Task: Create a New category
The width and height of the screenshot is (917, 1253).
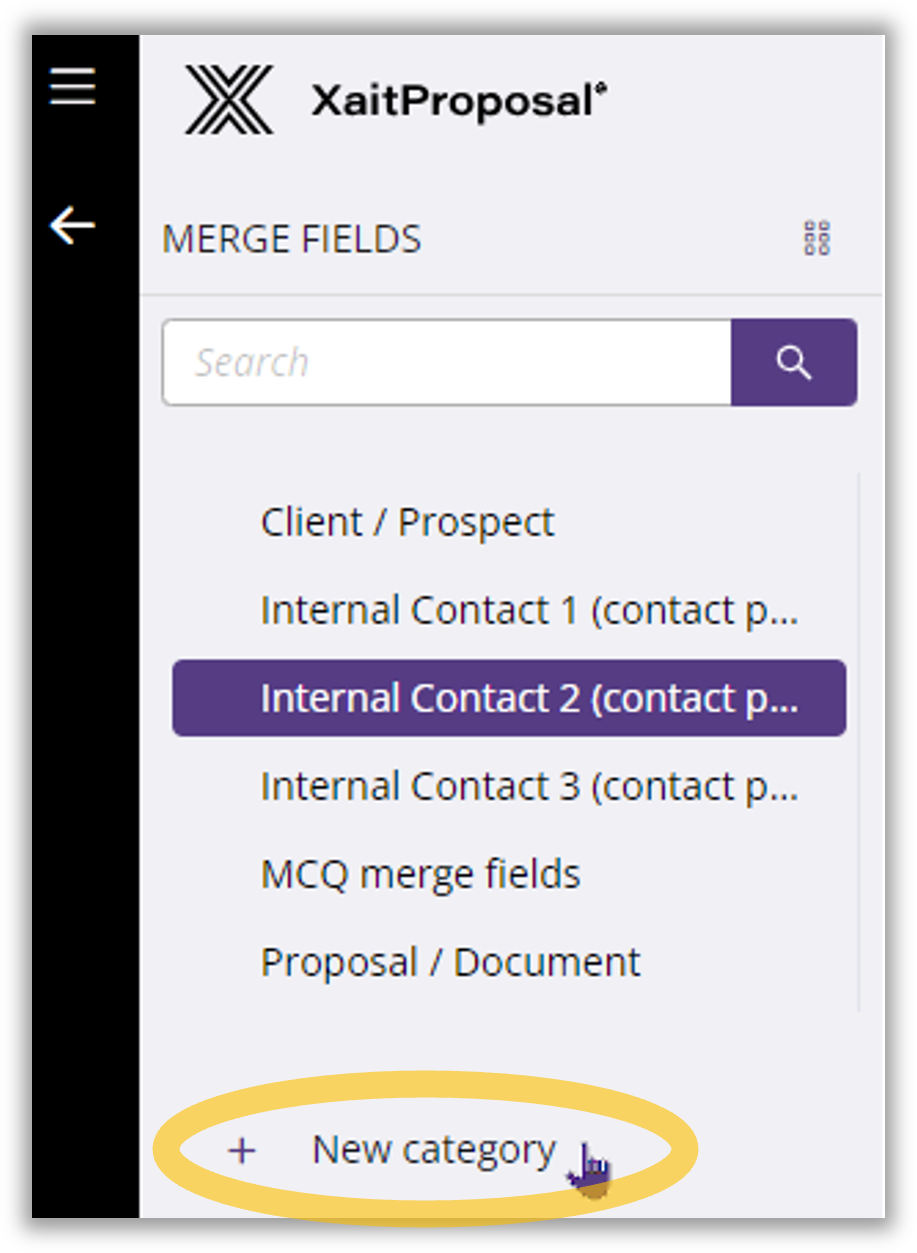Action: (434, 1150)
